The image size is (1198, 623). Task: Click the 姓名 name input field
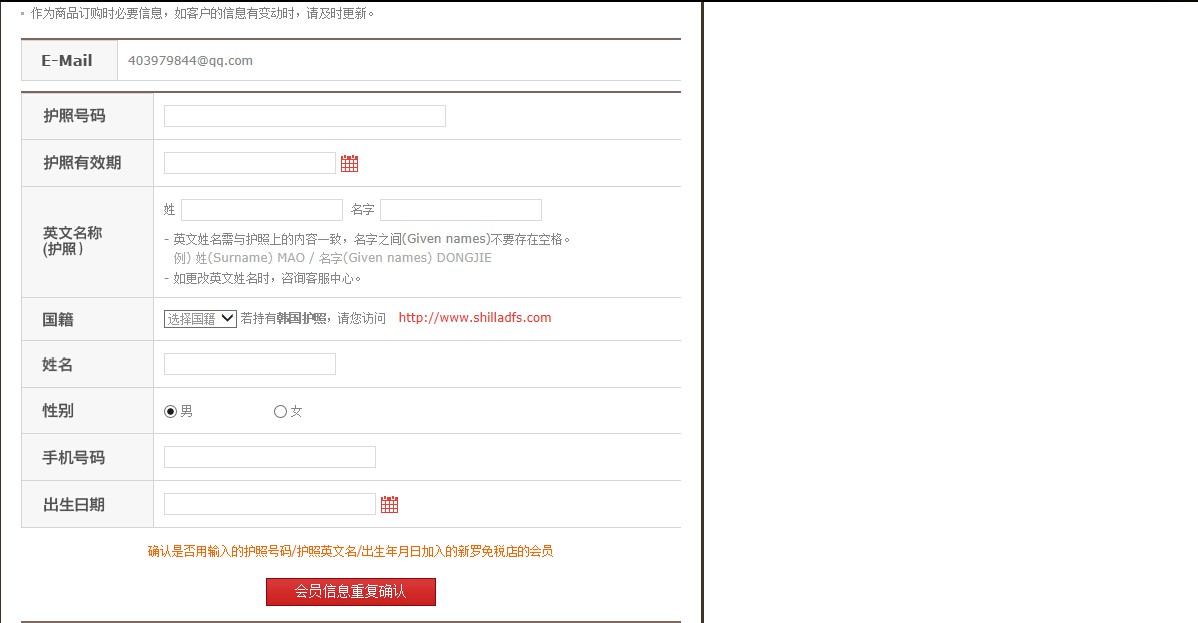[249, 363]
